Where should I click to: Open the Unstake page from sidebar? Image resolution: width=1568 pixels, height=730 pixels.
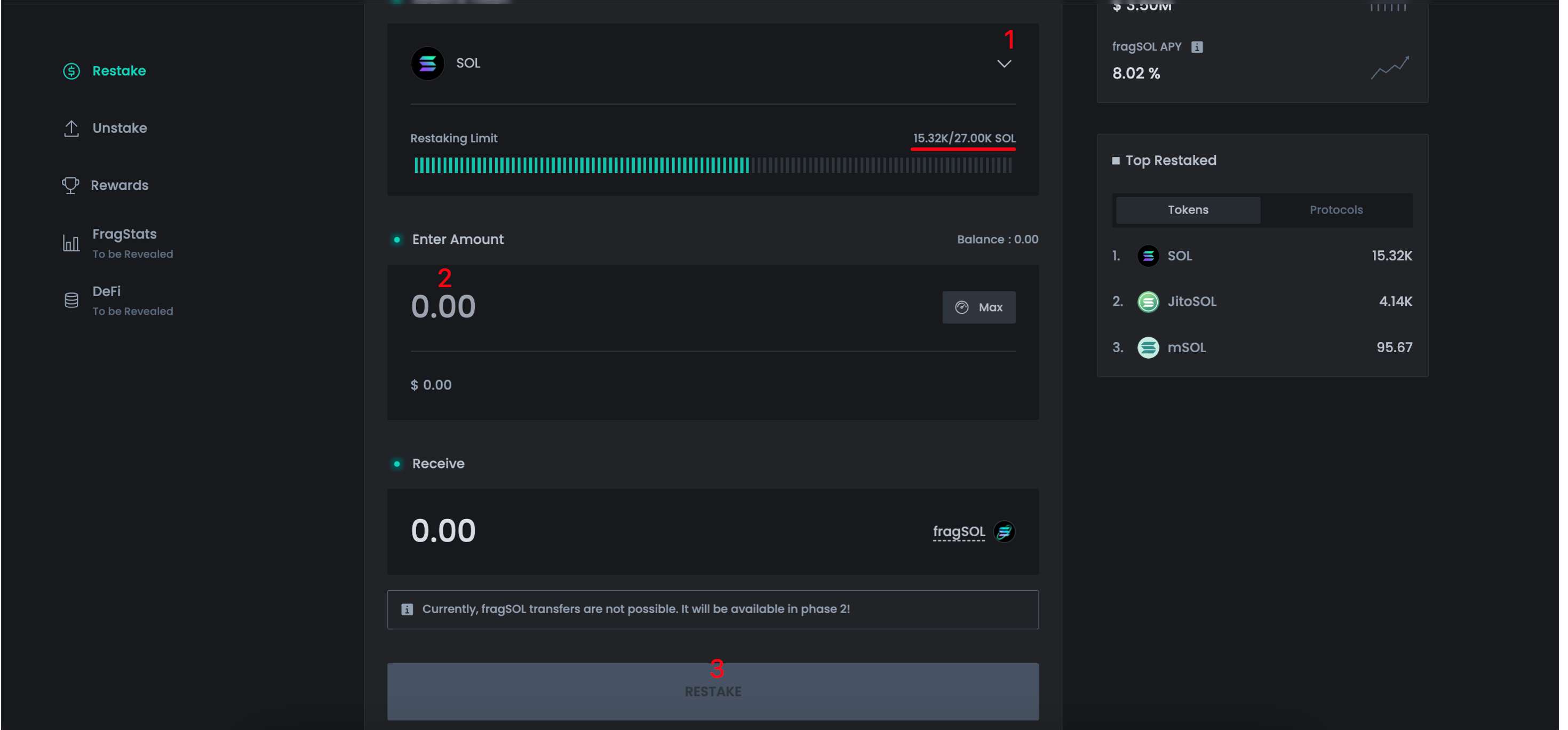tap(120, 129)
